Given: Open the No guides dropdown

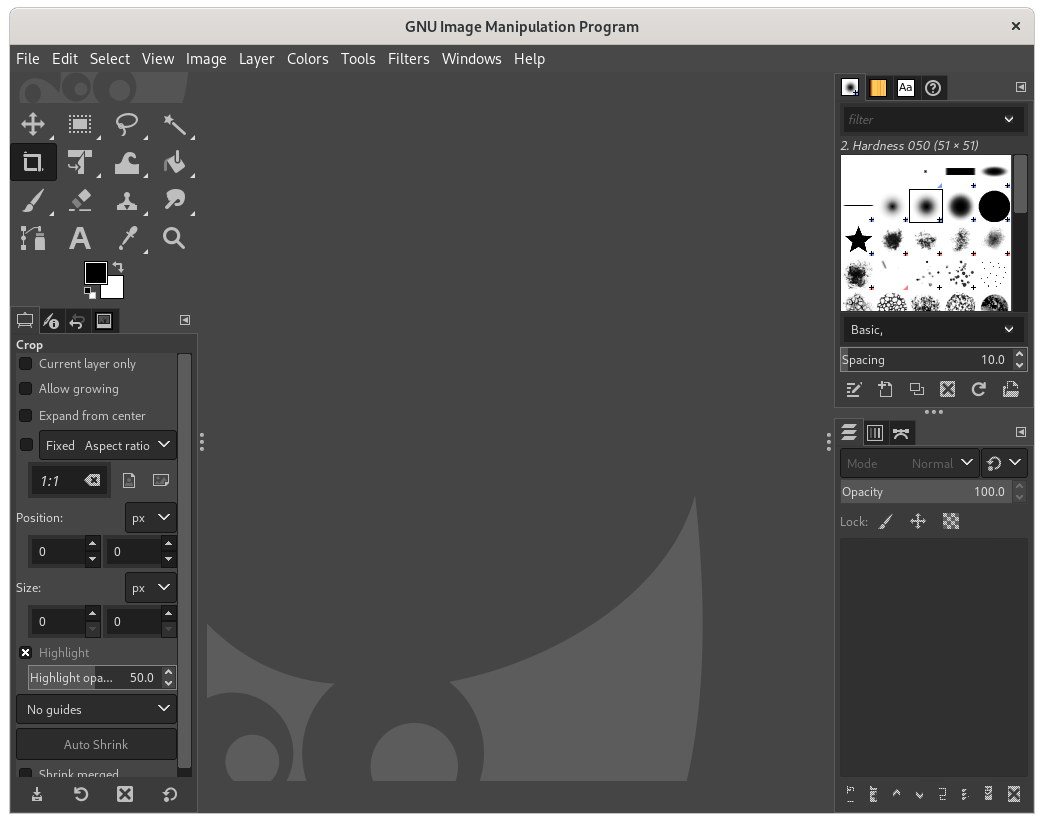Looking at the screenshot, I should (x=97, y=710).
